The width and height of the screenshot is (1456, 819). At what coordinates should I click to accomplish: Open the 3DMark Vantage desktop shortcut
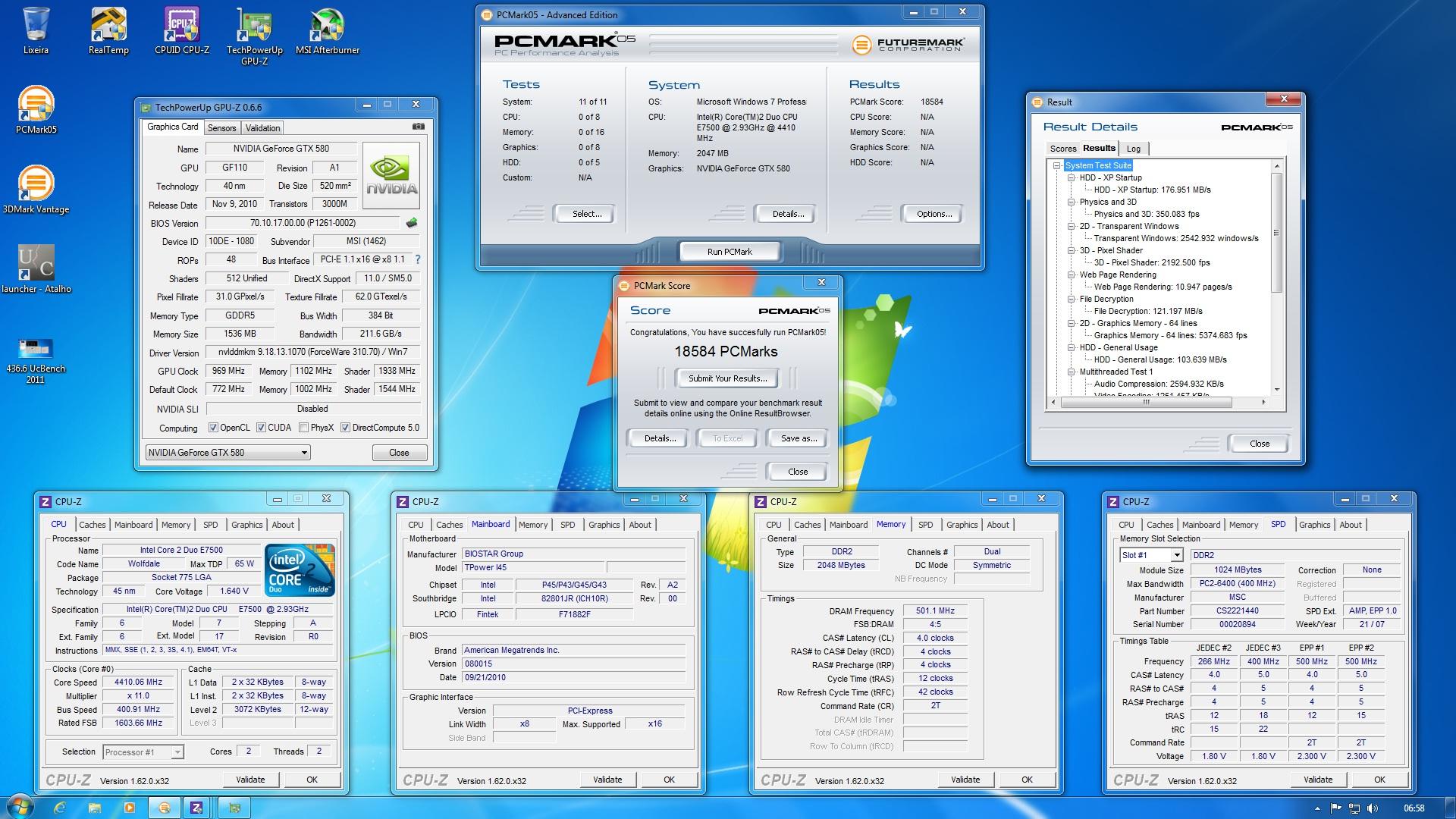pyautogui.click(x=36, y=190)
